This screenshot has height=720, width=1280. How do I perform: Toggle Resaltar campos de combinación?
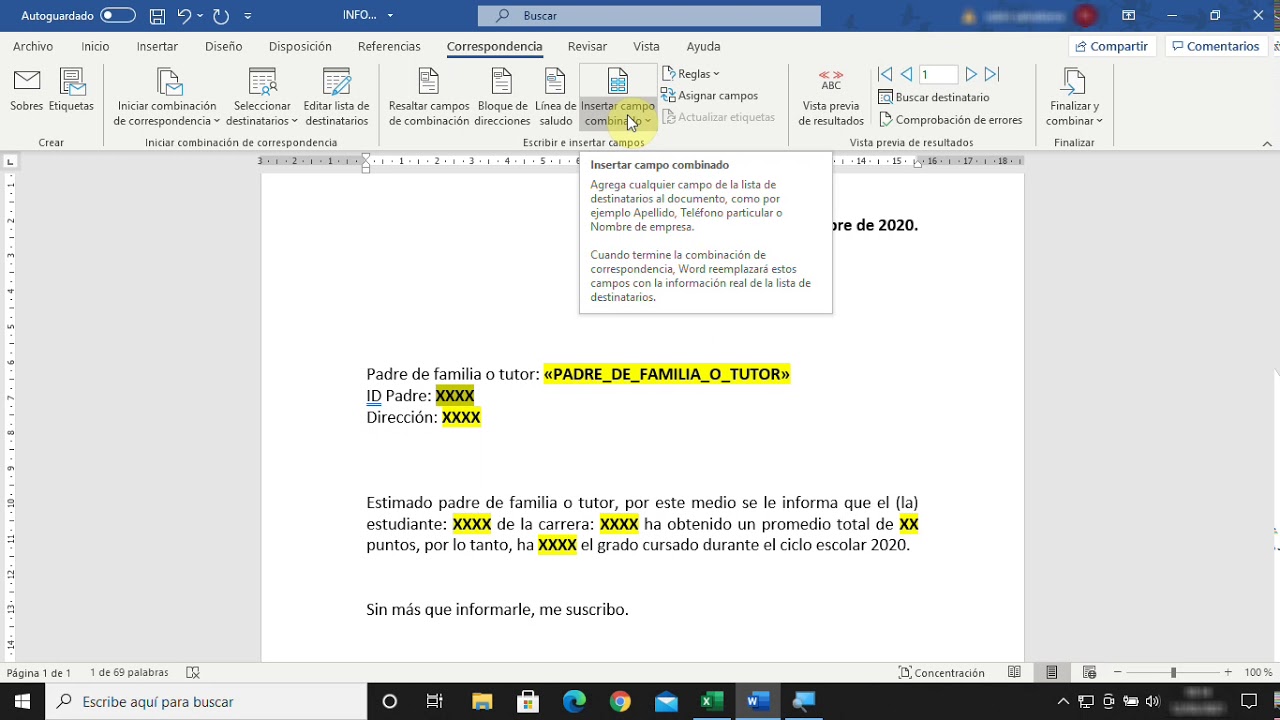(429, 97)
